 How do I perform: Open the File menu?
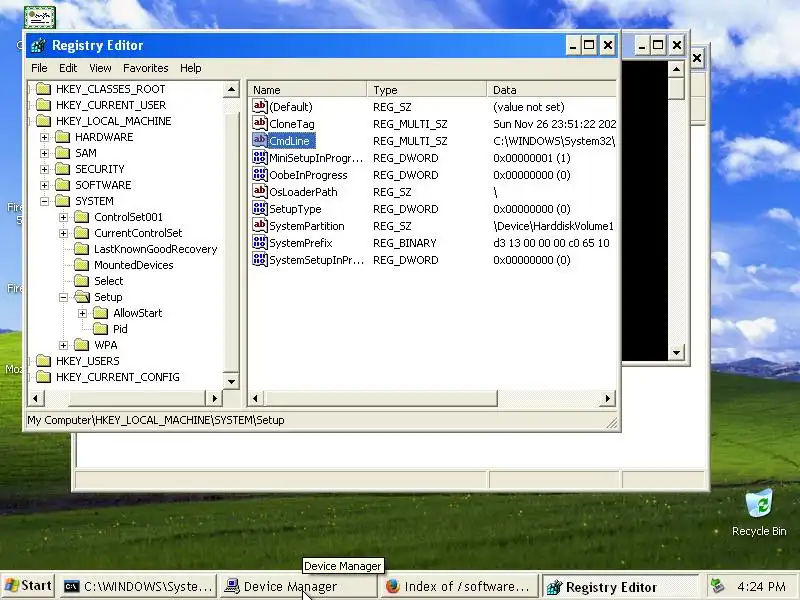(x=39, y=68)
